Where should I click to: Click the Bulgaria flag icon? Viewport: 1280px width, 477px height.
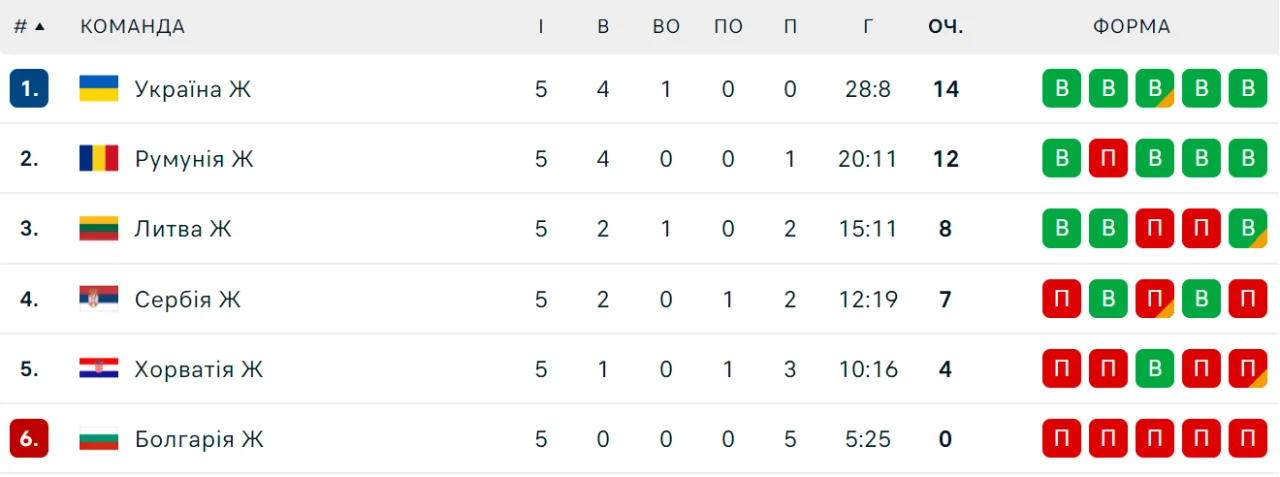point(99,439)
